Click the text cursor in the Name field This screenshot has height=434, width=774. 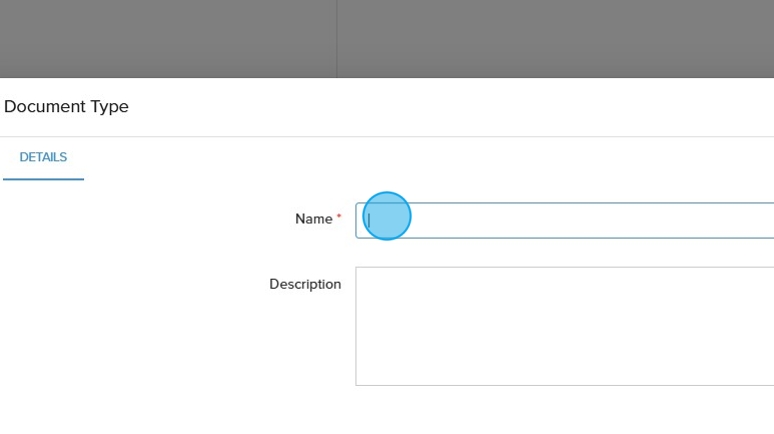[368, 220]
